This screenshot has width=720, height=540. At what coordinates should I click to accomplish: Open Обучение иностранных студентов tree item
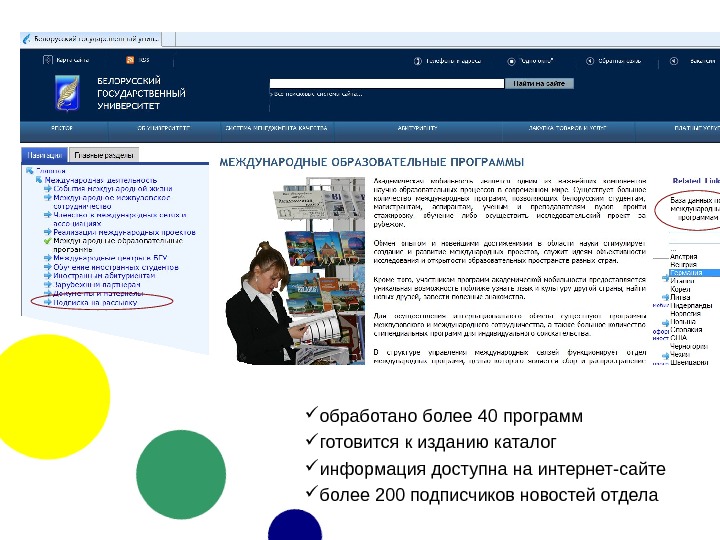pyautogui.click(x=116, y=267)
